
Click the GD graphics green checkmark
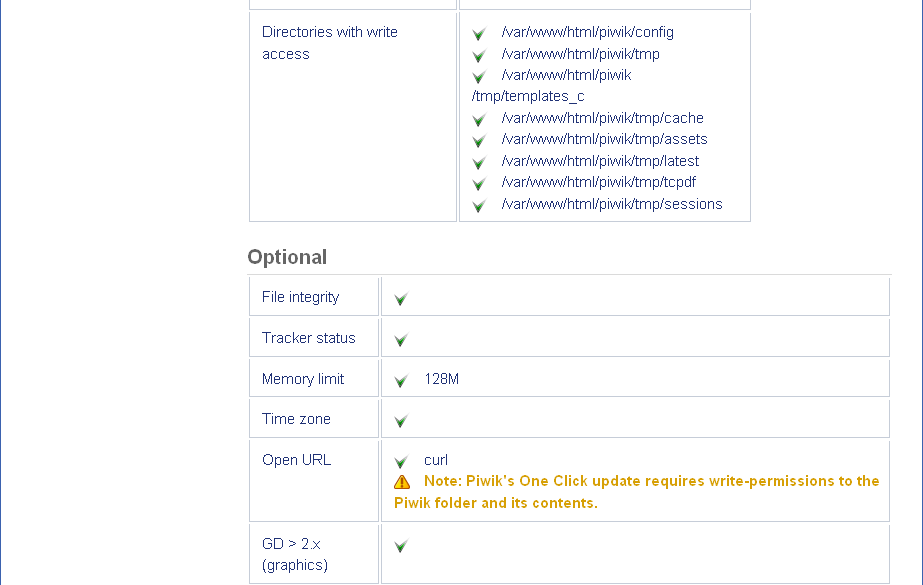point(401,546)
